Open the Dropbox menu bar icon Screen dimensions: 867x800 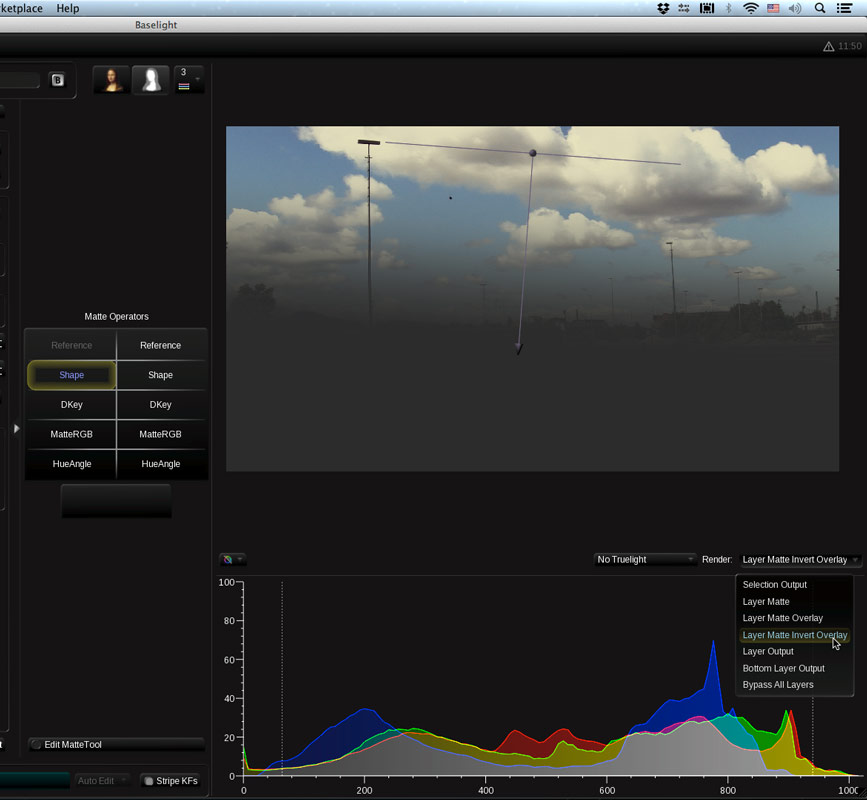pyautogui.click(x=663, y=8)
